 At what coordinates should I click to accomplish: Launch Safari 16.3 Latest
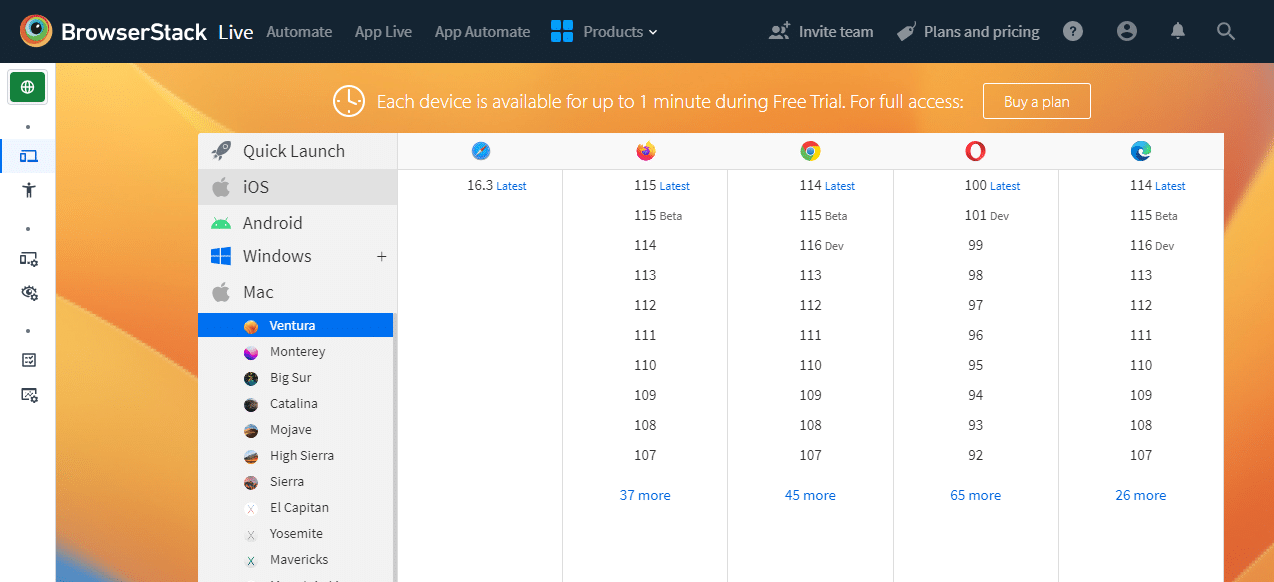[496, 185]
